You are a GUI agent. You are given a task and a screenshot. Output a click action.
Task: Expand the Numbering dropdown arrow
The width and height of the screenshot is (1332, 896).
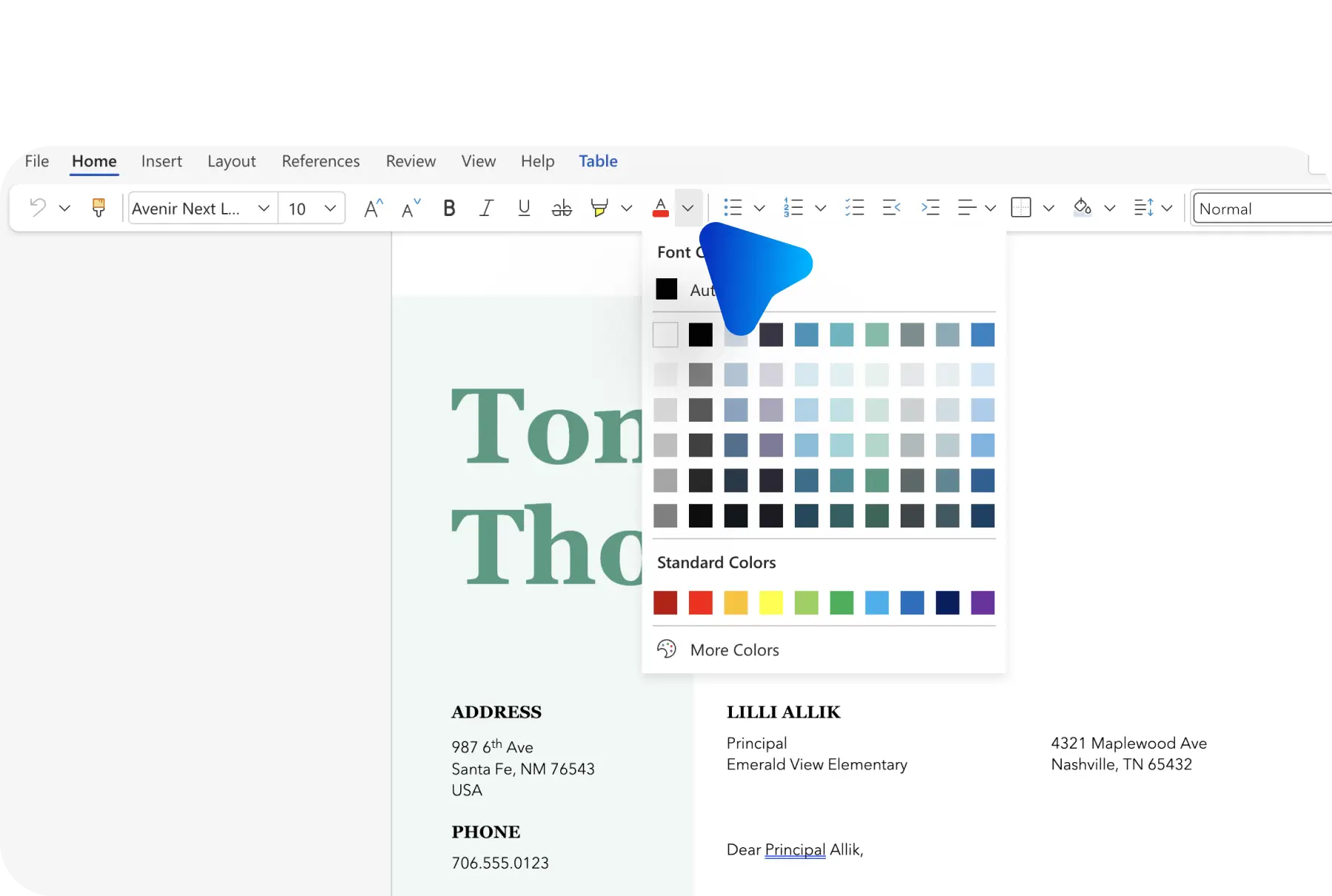821,209
